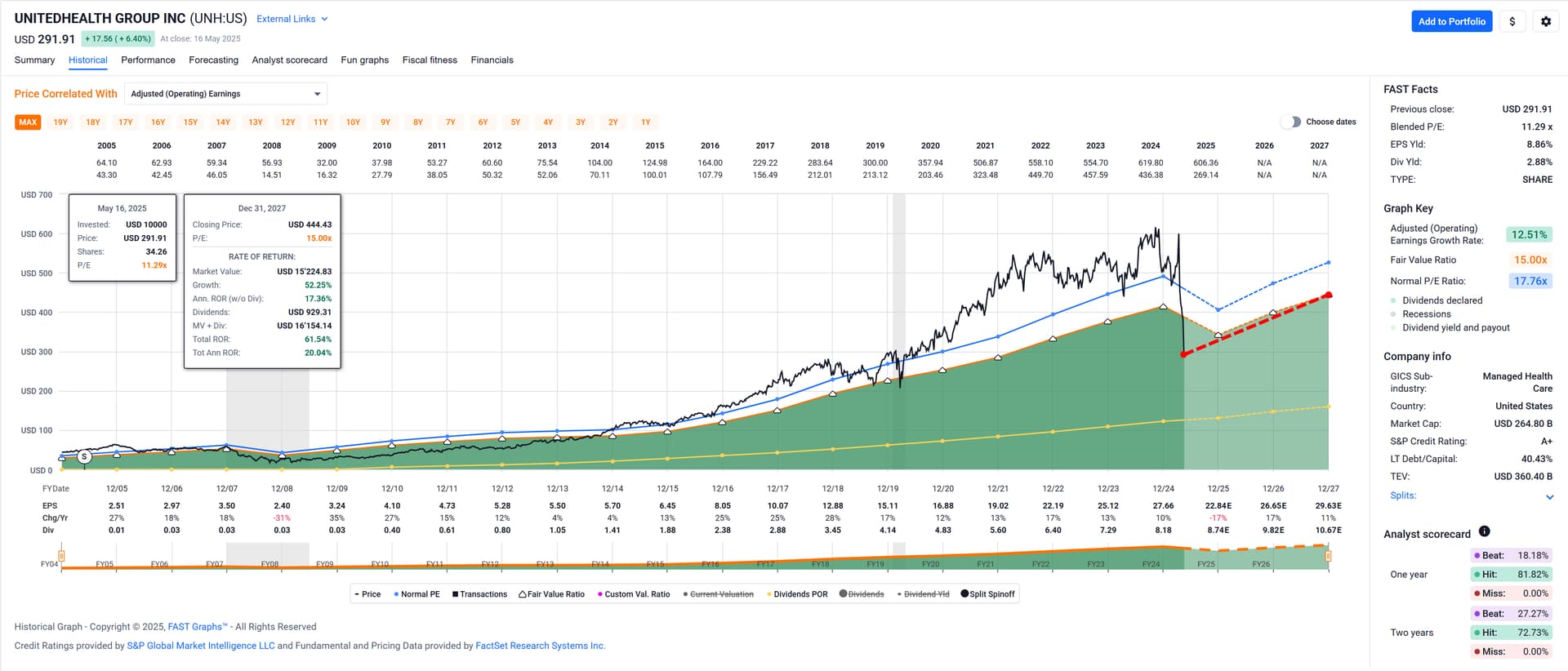Click the One year Hit 81.82% bar
The height and width of the screenshot is (671, 1568).
(1510, 574)
